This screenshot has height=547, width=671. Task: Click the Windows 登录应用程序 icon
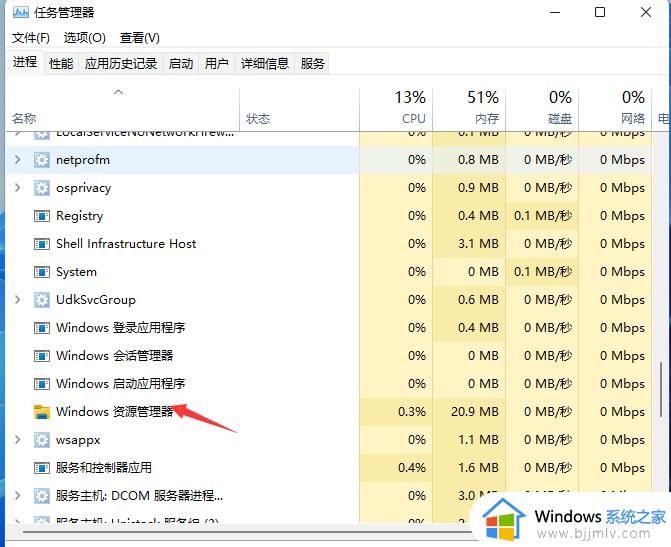click(x=42, y=328)
